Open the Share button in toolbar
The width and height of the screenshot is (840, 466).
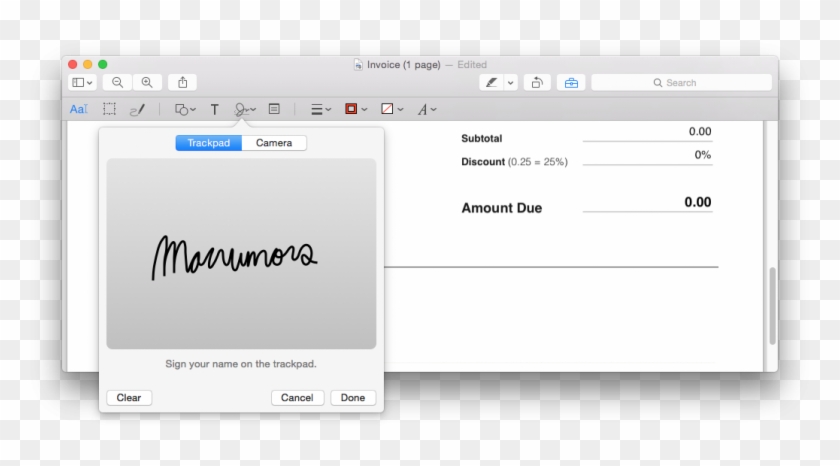tap(183, 82)
